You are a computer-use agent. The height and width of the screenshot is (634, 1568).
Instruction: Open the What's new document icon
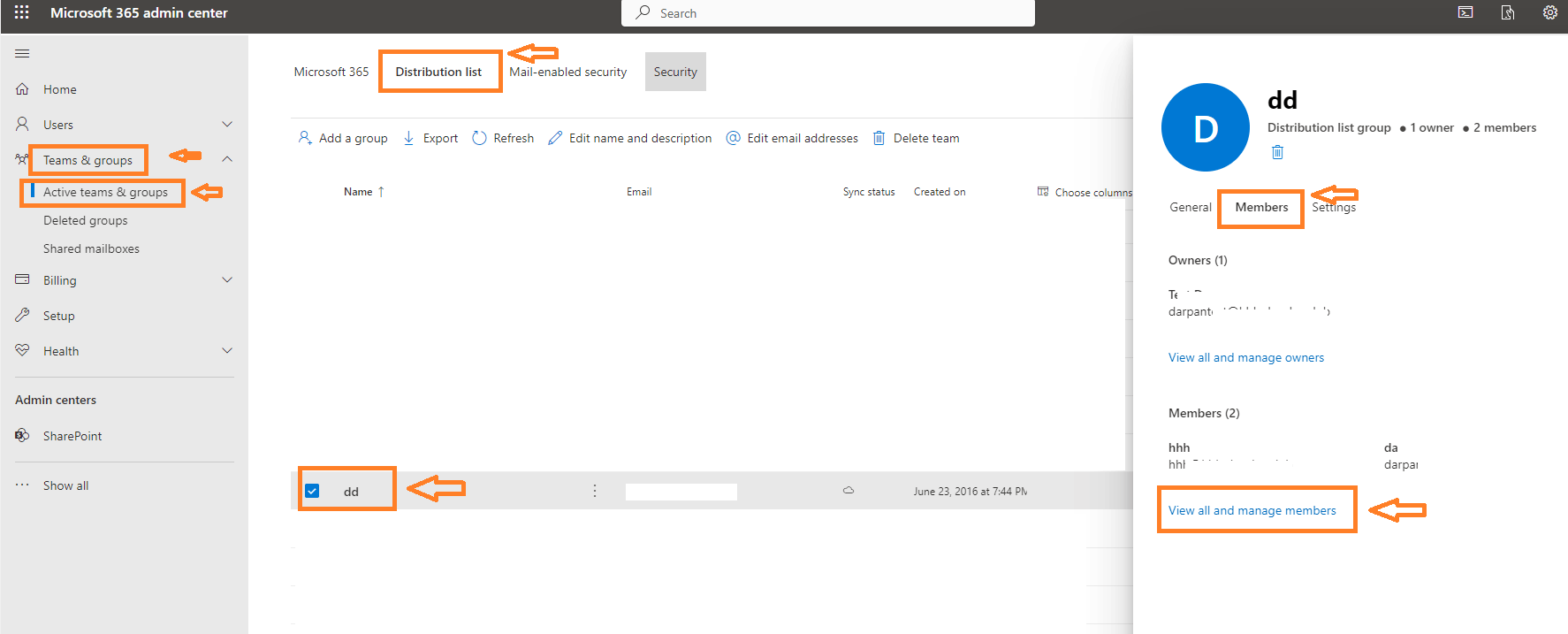coord(1508,12)
